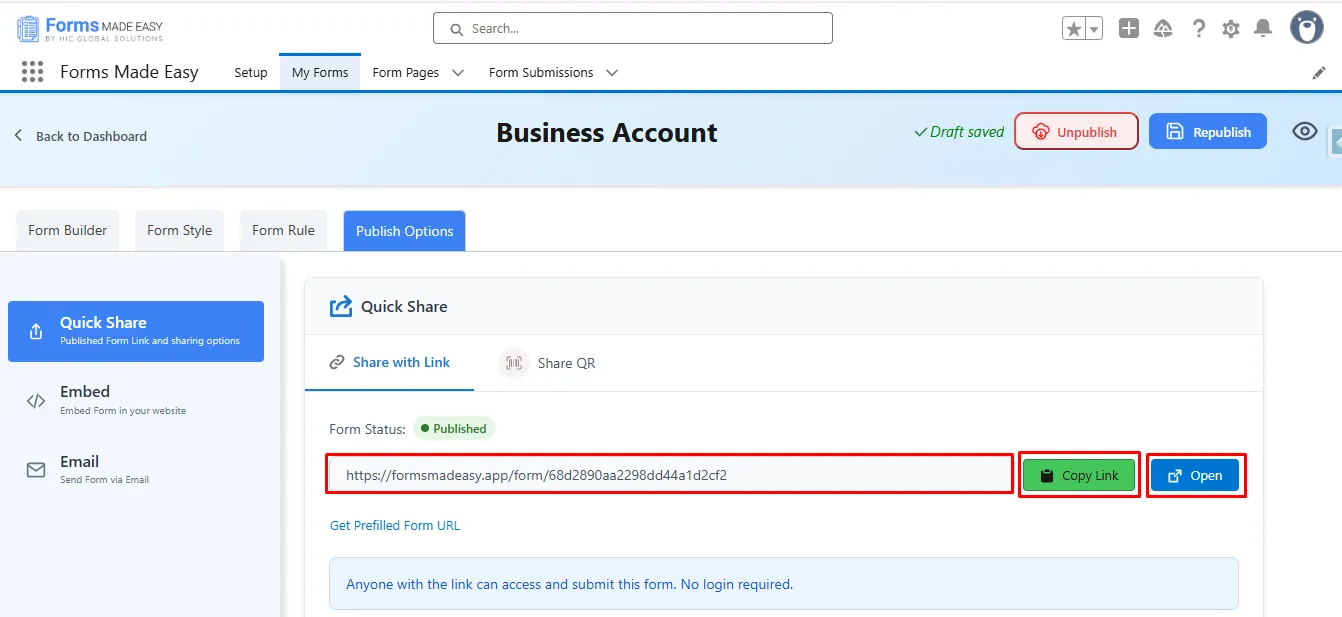This screenshot has width=1342, height=617.
Task: Click the Get Prefilled Form URL link
Action: click(x=395, y=525)
